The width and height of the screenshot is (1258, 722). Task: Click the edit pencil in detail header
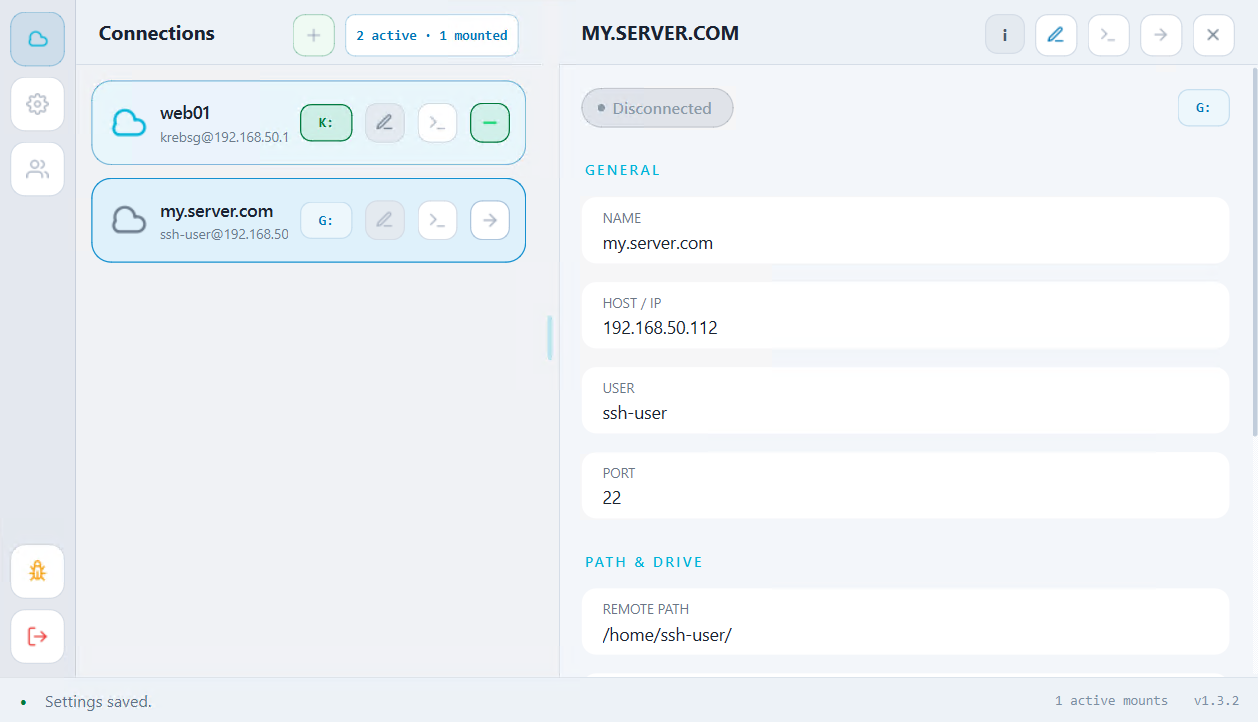pyautogui.click(x=1056, y=34)
